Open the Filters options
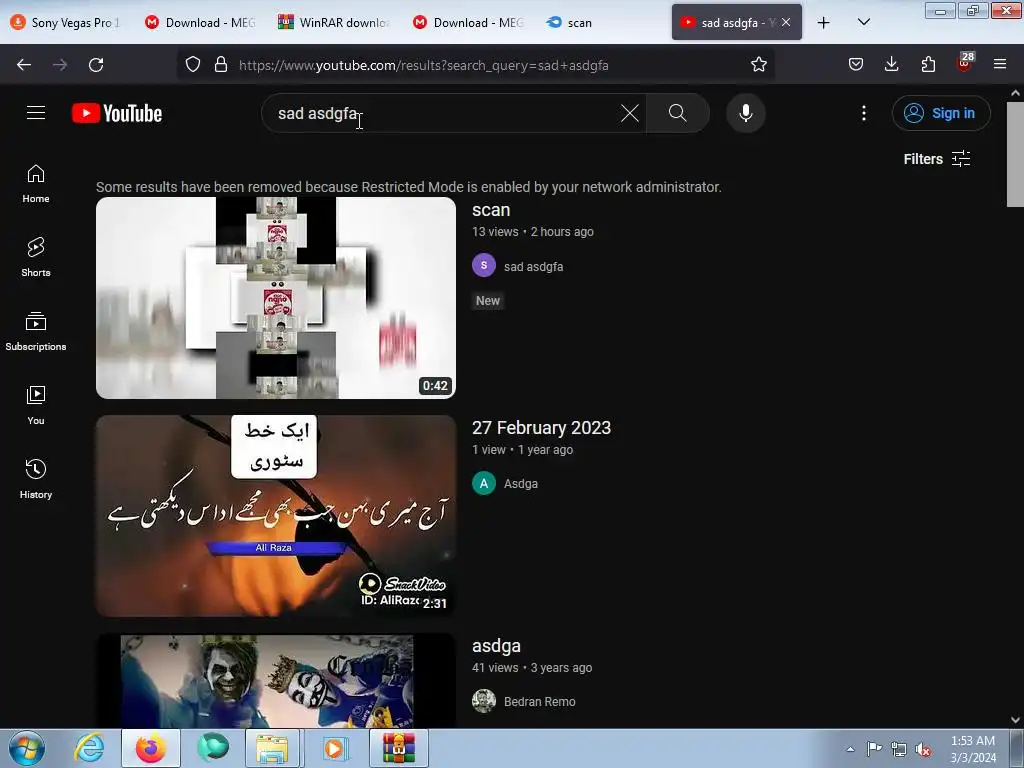1024x768 pixels. point(937,159)
